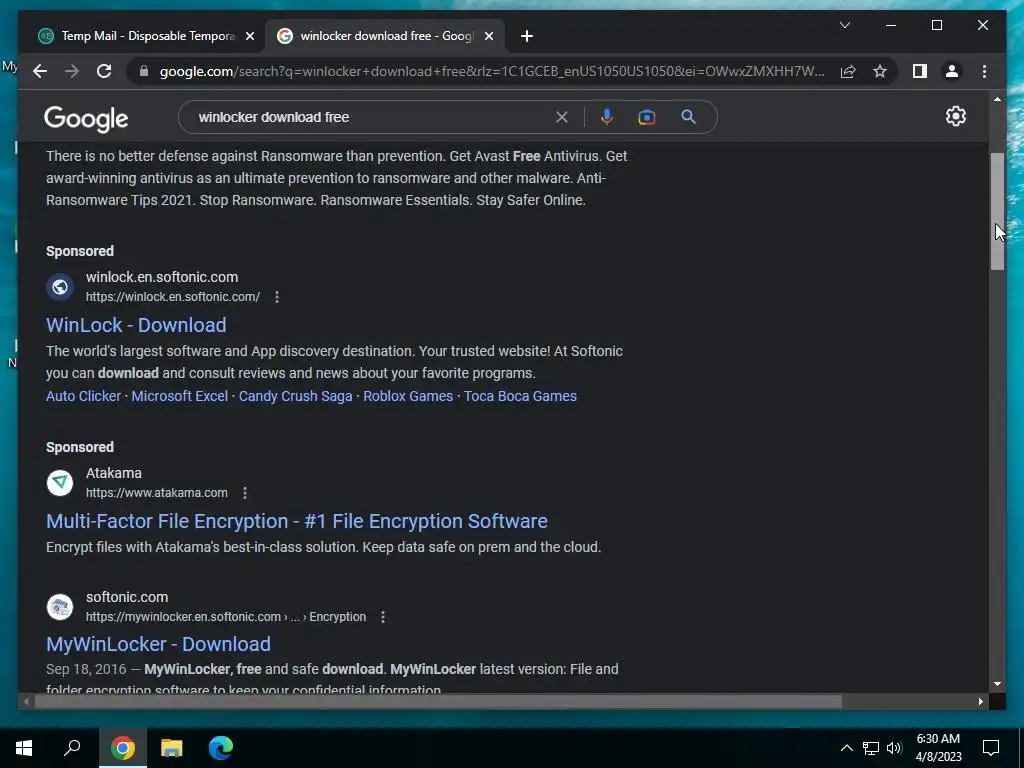Image resolution: width=1024 pixels, height=768 pixels.
Task: Open the Chrome profile avatar icon
Action: [952, 71]
